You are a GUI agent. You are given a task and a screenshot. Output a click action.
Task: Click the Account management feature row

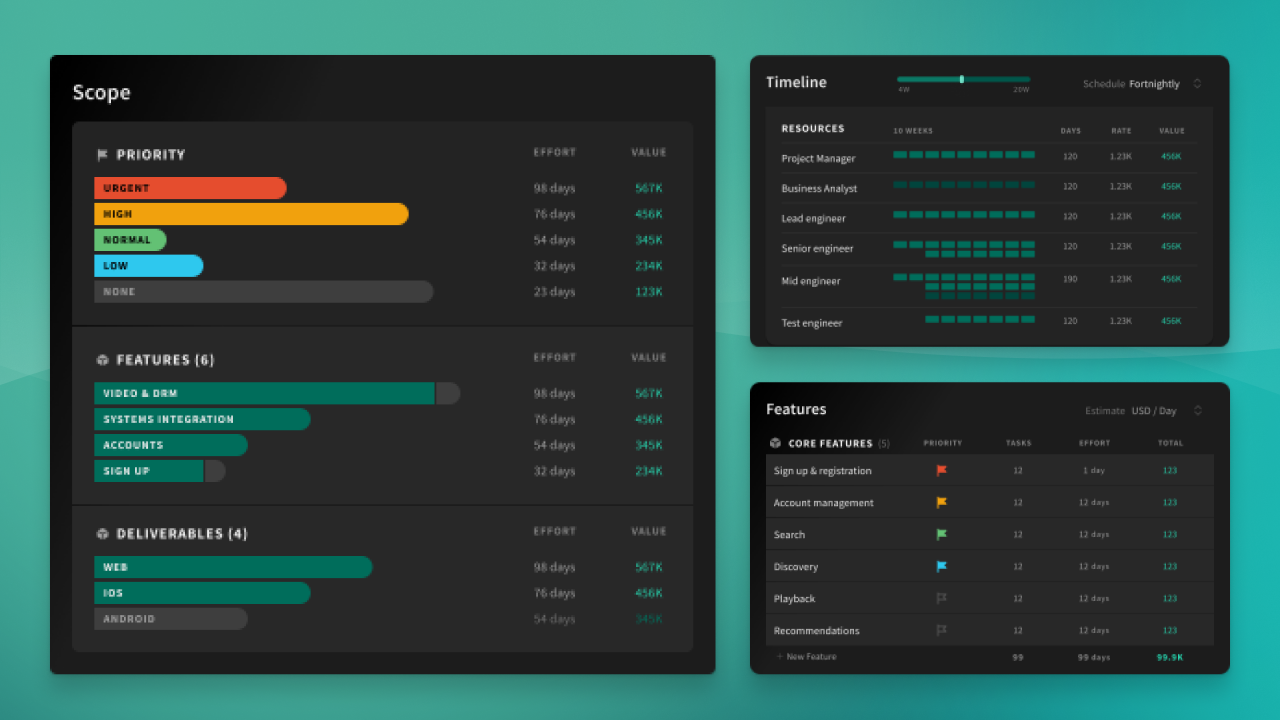pyautogui.click(x=990, y=502)
